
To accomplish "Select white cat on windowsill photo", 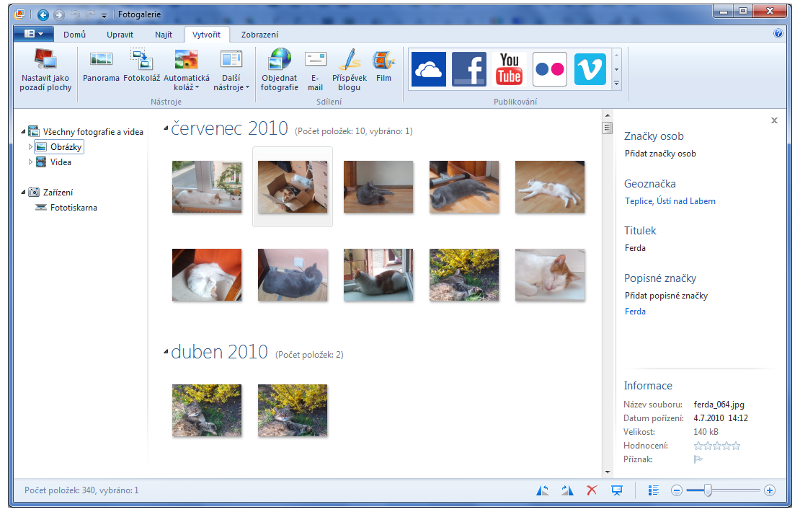I will (207, 187).
